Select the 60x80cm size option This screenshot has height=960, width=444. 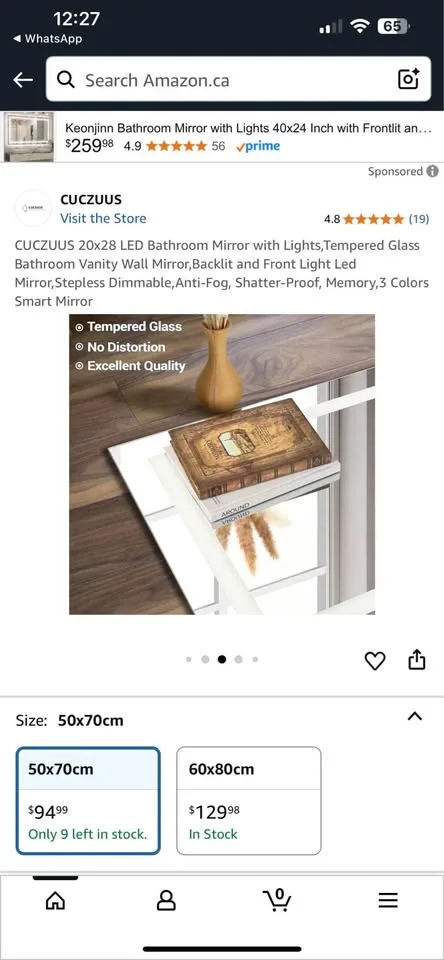point(249,801)
